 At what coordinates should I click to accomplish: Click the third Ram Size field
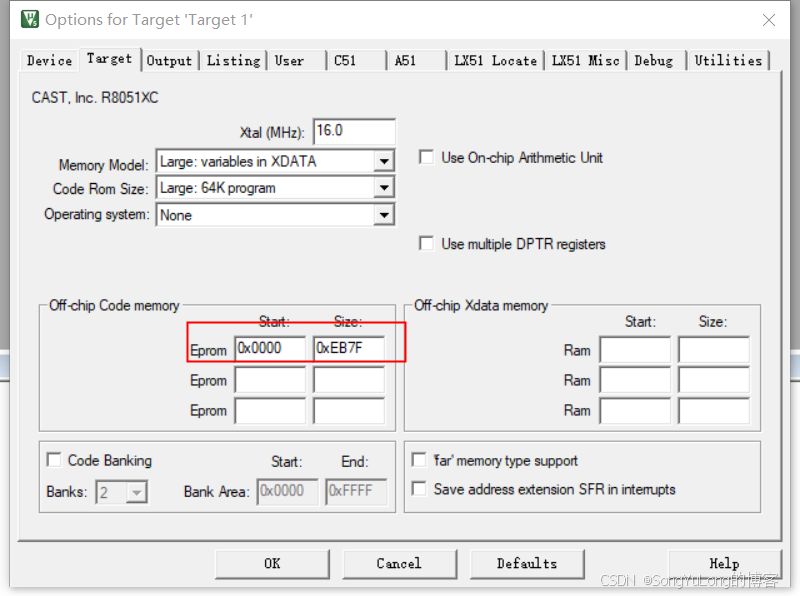click(714, 411)
